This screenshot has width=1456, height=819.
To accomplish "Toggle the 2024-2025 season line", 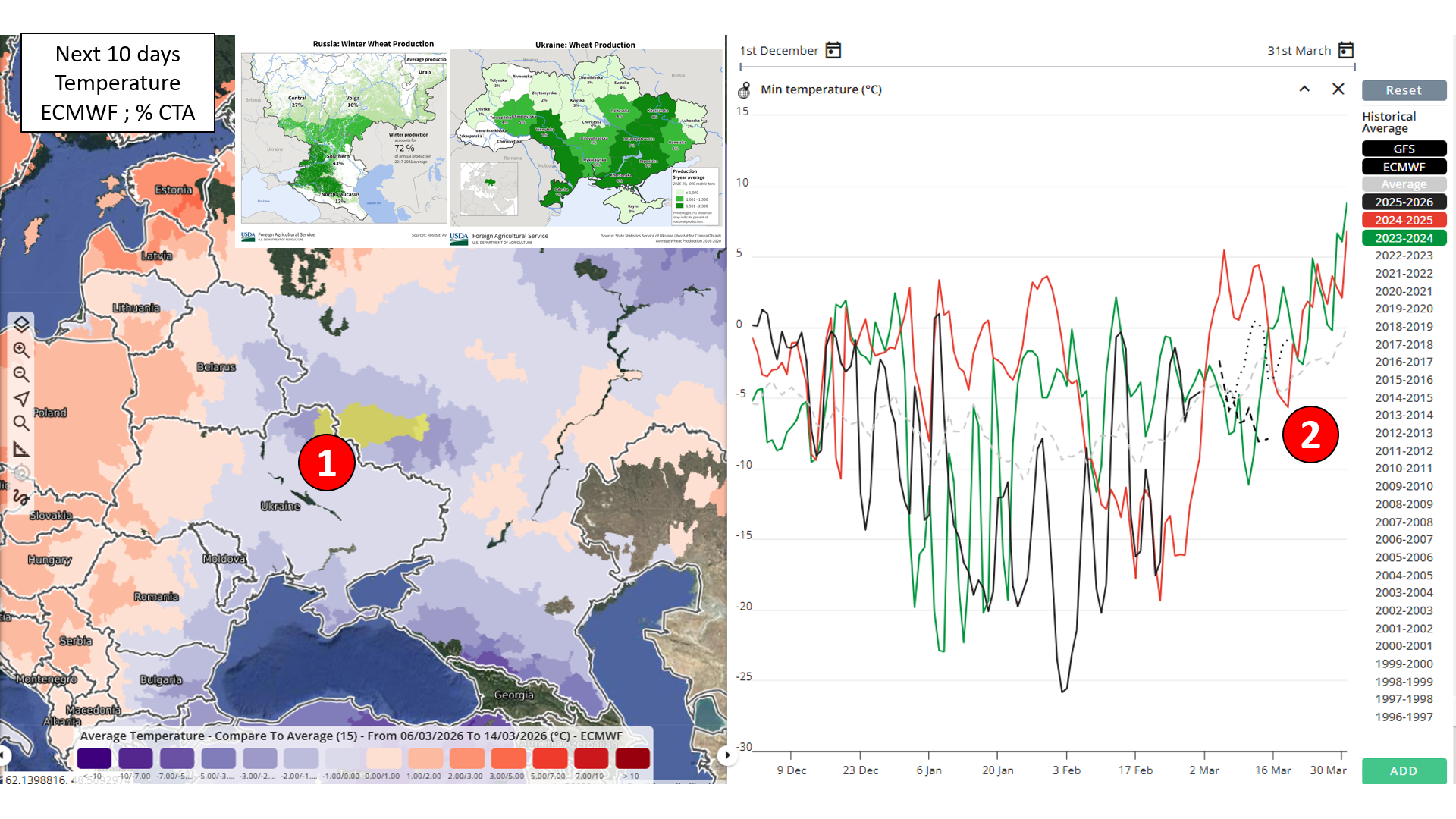I will pos(1404,220).
